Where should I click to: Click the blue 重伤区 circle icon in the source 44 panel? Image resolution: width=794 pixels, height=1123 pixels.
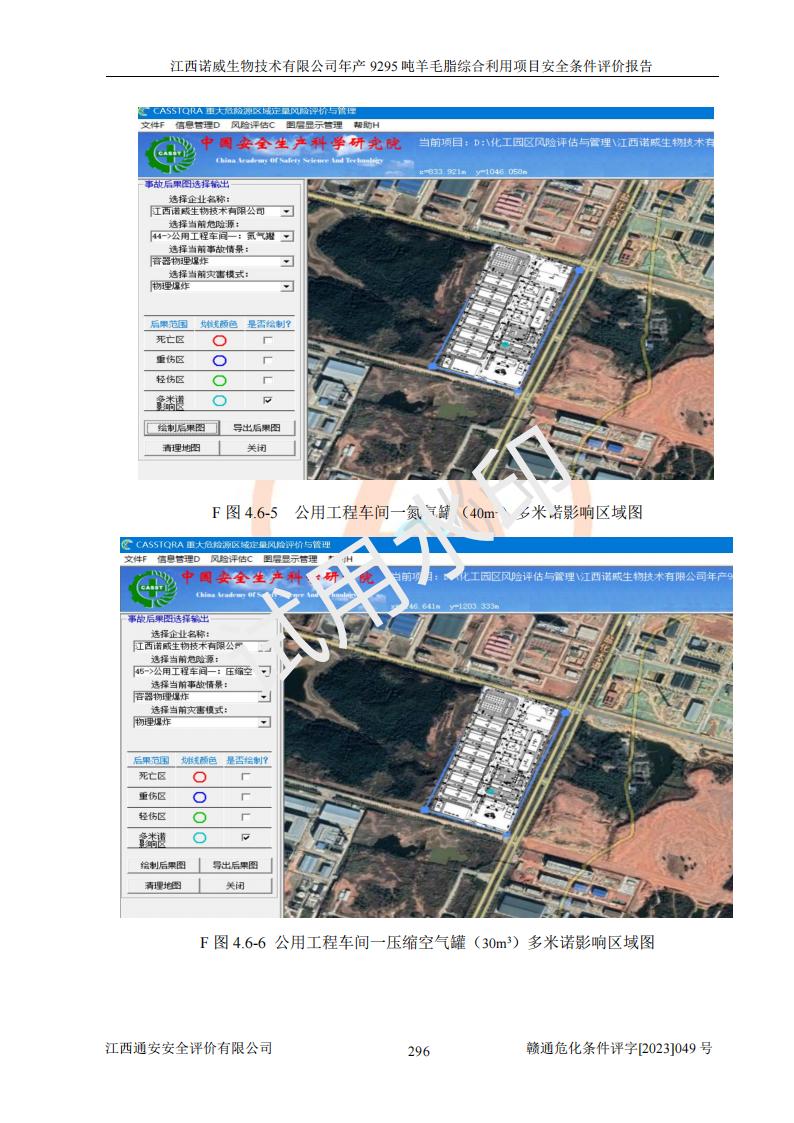click(x=219, y=360)
